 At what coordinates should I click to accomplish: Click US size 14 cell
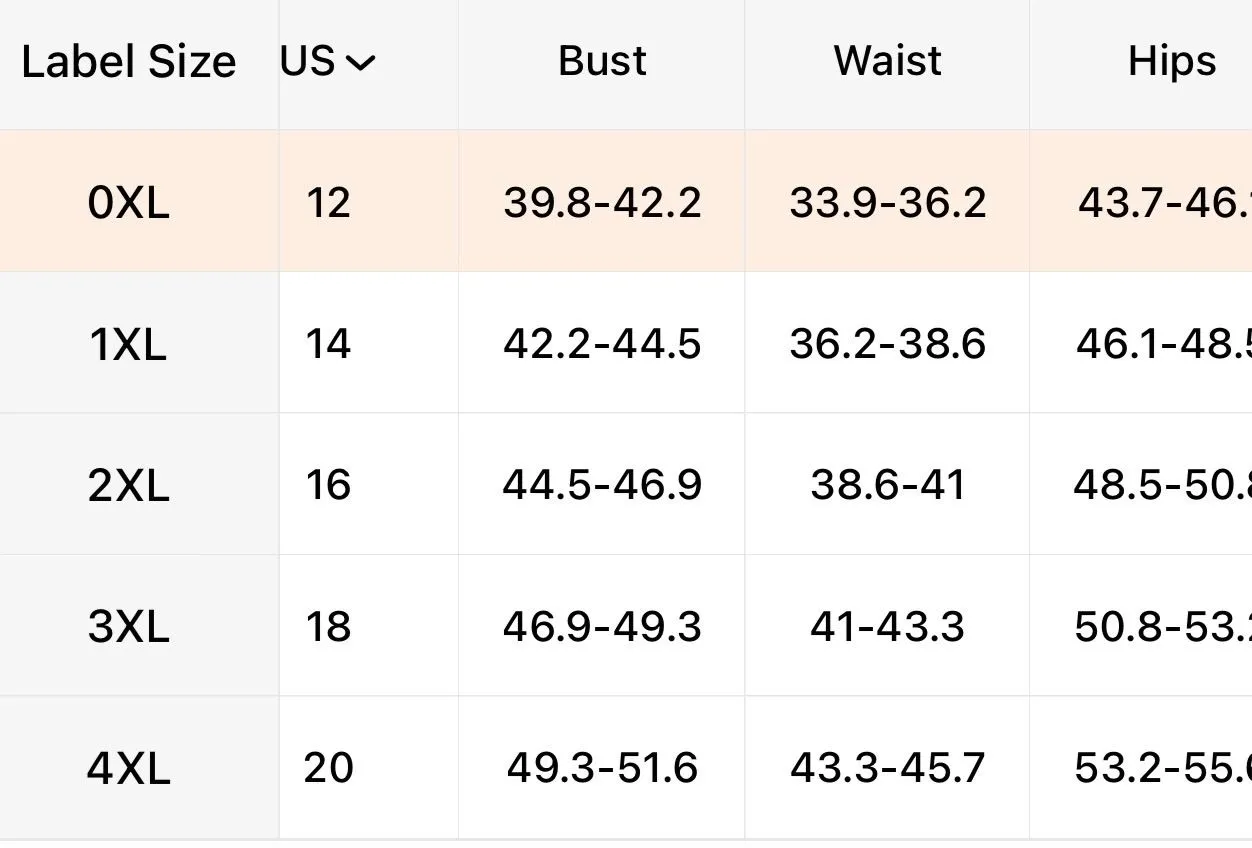[x=328, y=344]
